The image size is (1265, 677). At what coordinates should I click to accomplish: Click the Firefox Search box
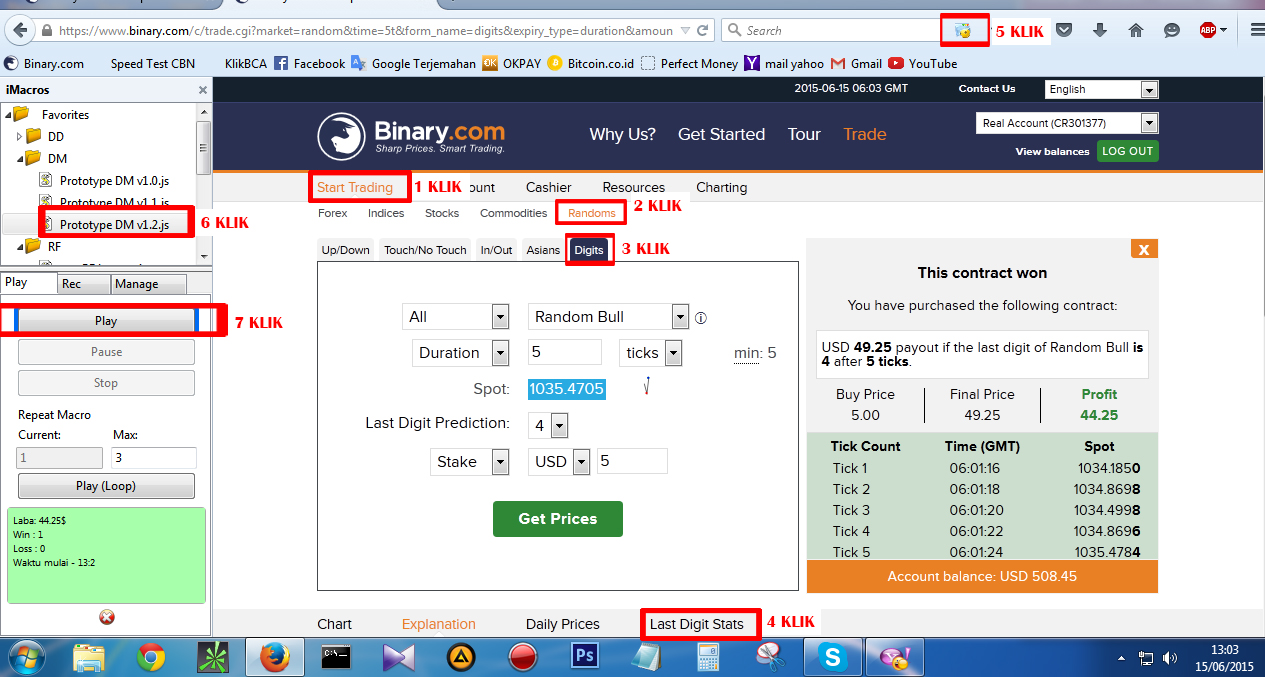coord(832,30)
